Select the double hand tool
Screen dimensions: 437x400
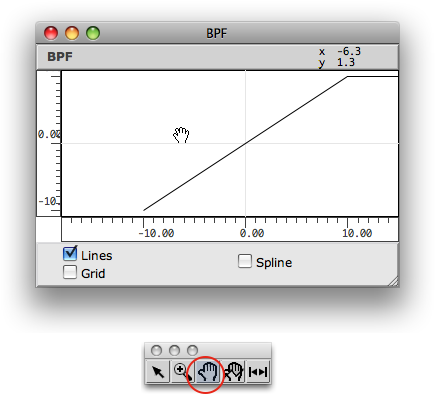pos(233,371)
